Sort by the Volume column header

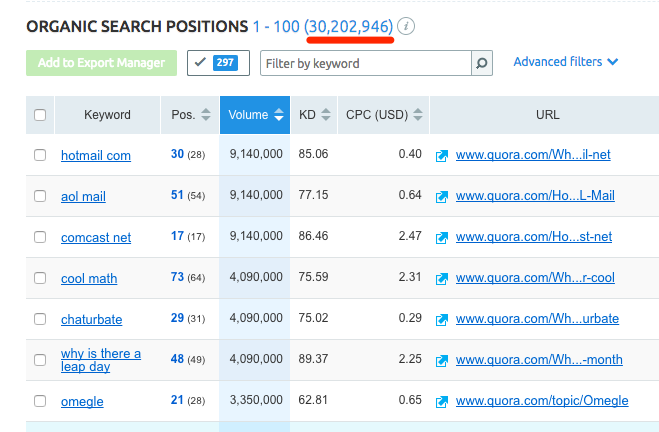[x=254, y=115]
